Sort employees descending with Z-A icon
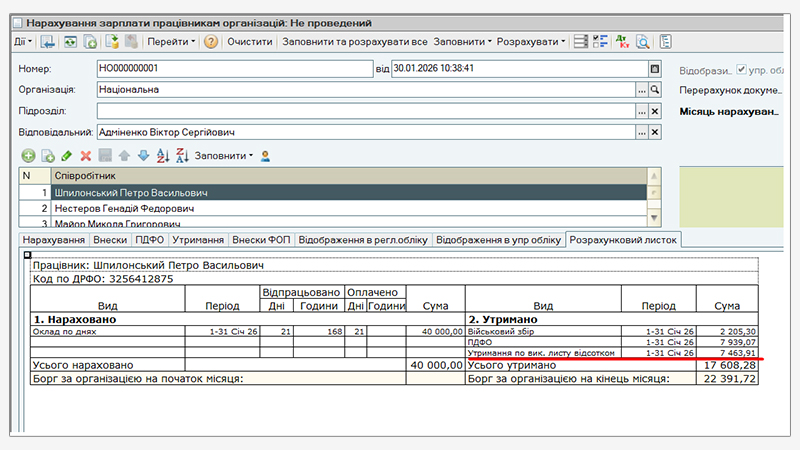This screenshot has width=800, height=450. 182,156
